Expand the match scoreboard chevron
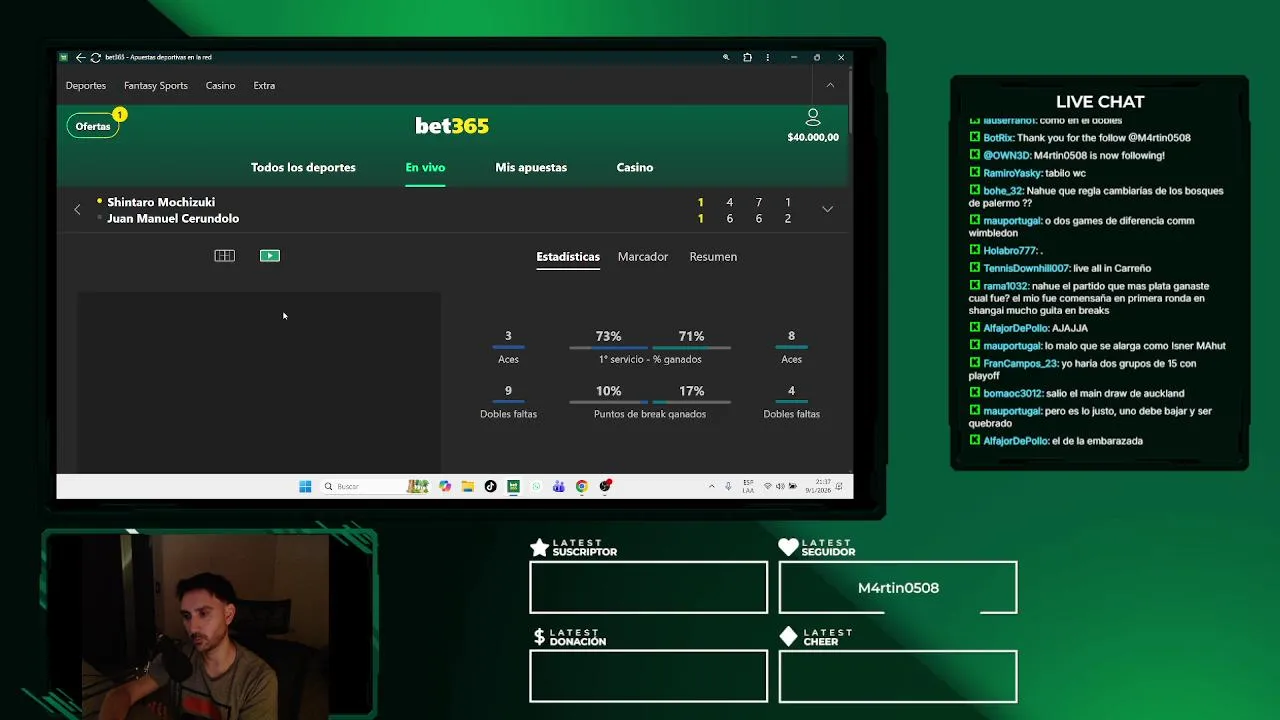Screen dimensions: 1280x720 point(827,209)
